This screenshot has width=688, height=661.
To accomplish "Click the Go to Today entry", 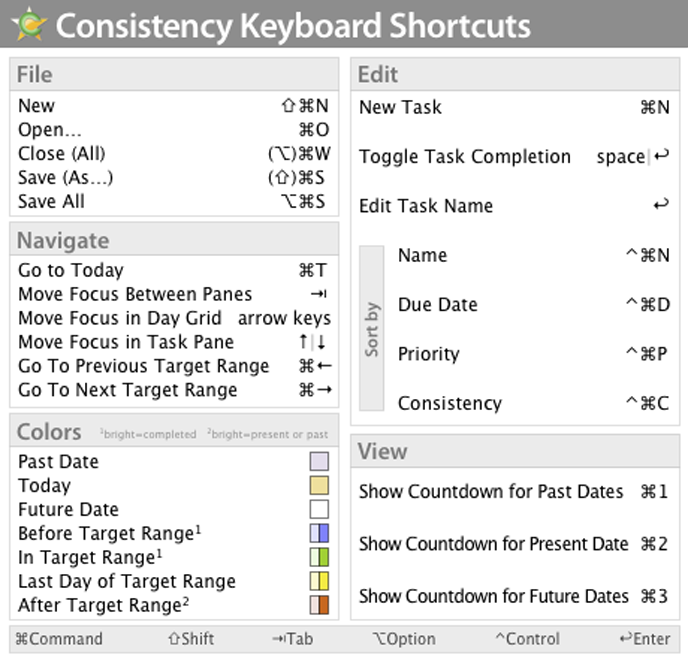I will (71, 270).
